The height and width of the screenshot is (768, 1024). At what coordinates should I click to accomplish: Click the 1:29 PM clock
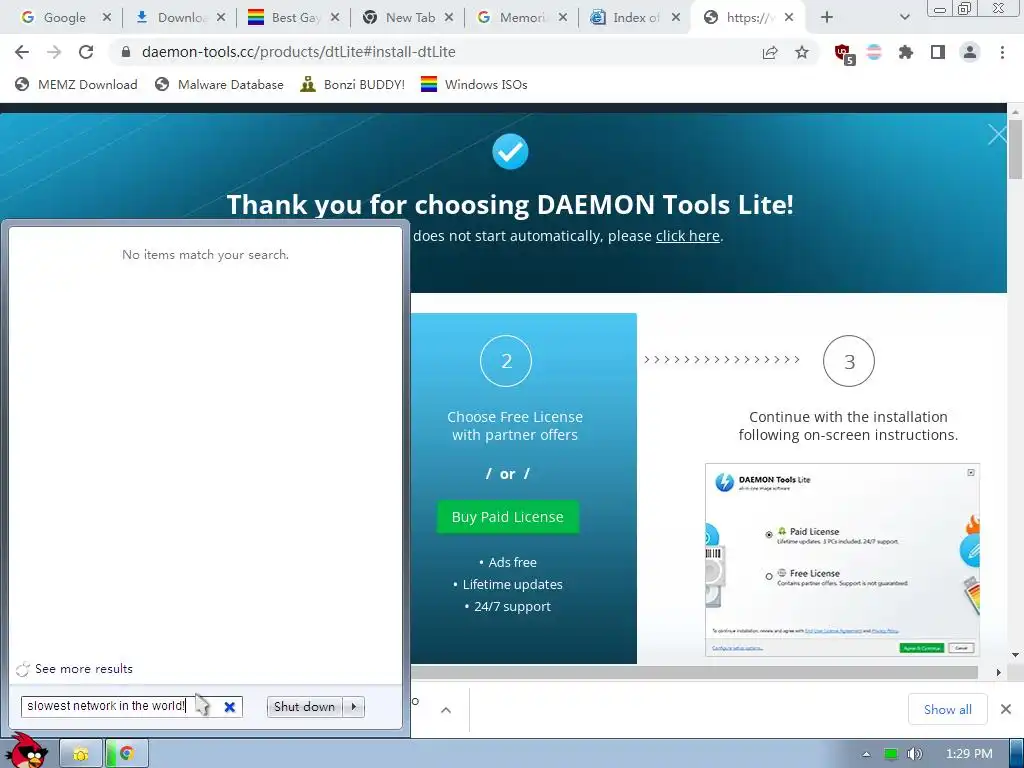(x=969, y=754)
